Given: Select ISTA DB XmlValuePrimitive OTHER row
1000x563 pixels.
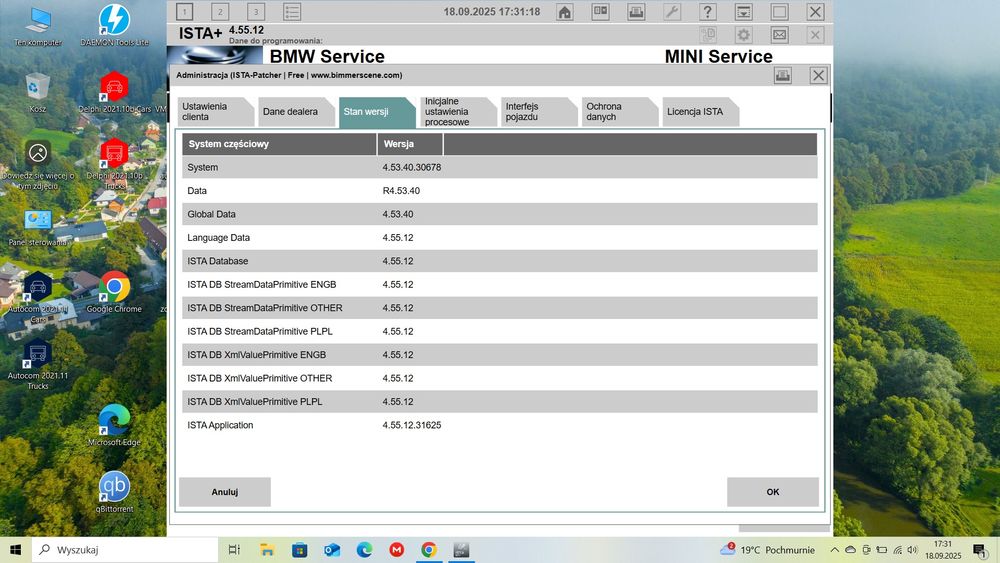Looking at the screenshot, I should pyautogui.click(x=499, y=378).
